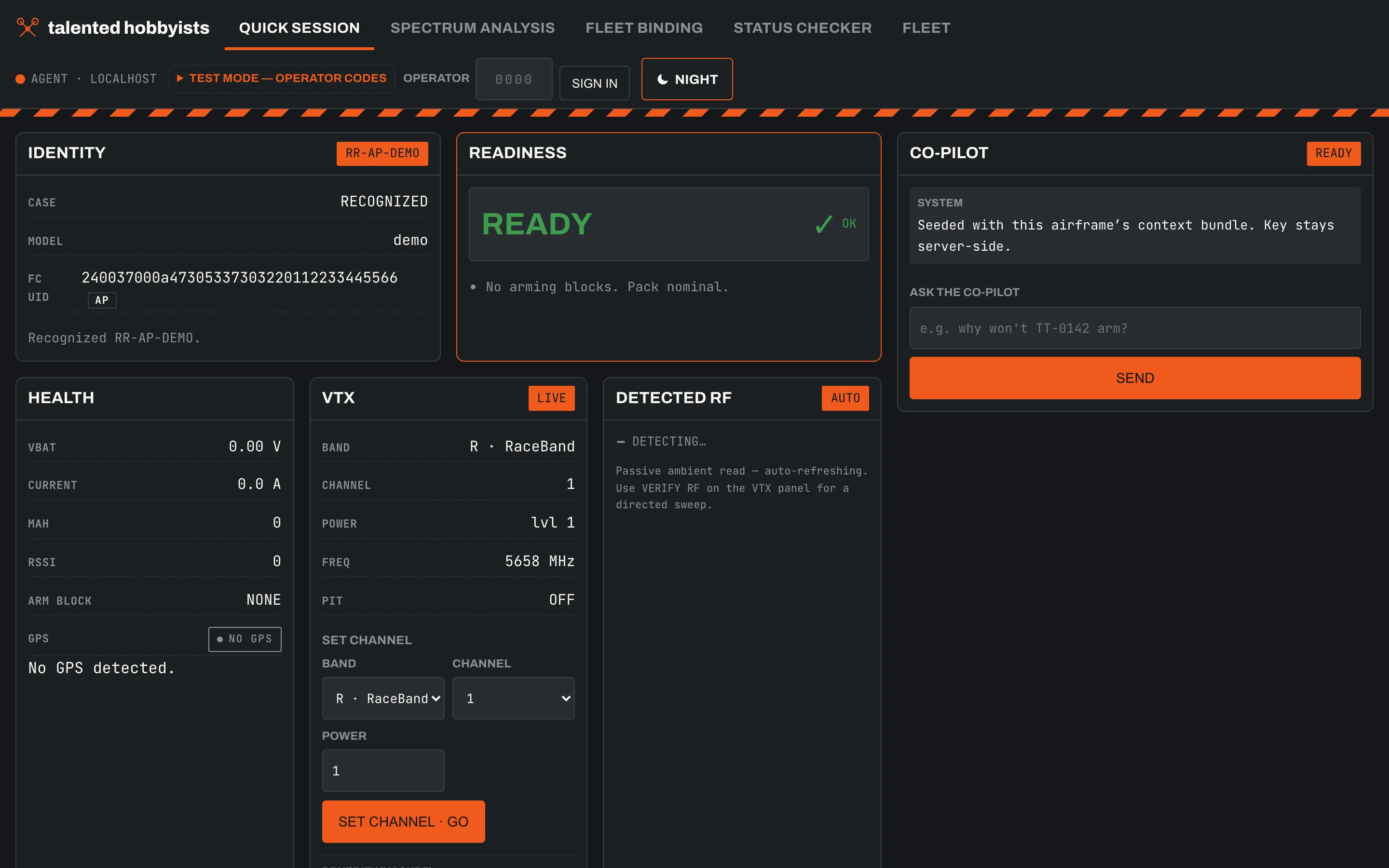
Task: Click the SYSTEM message in Co-Pilot
Action: tap(1135, 226)
